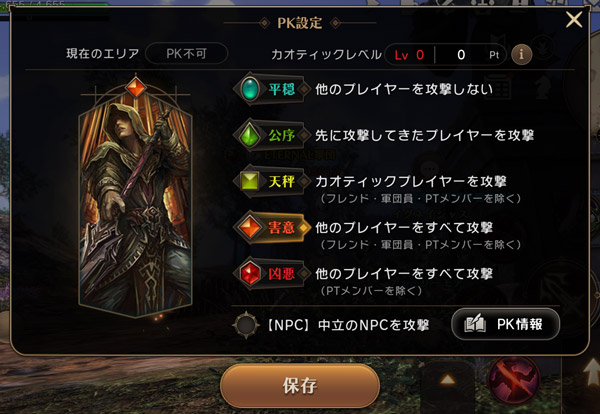Choose the 害意 orange diamond mode
The image size is (600, 414).
270,227
